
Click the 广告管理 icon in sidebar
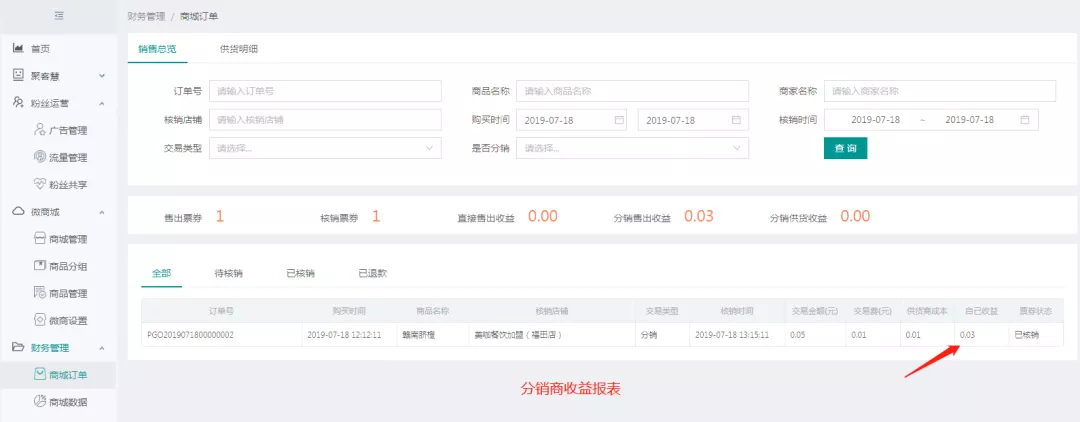click(x=40, y=130)
